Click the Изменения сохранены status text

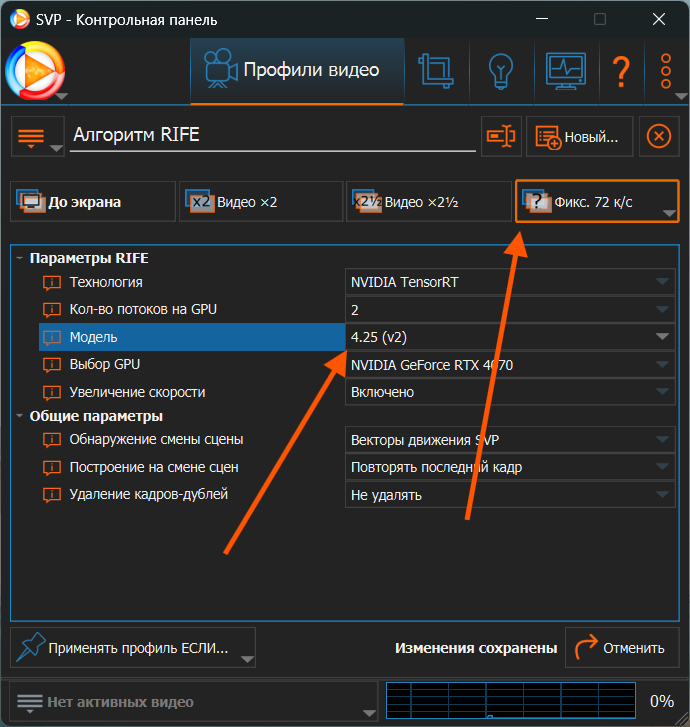tap(476, 648)
